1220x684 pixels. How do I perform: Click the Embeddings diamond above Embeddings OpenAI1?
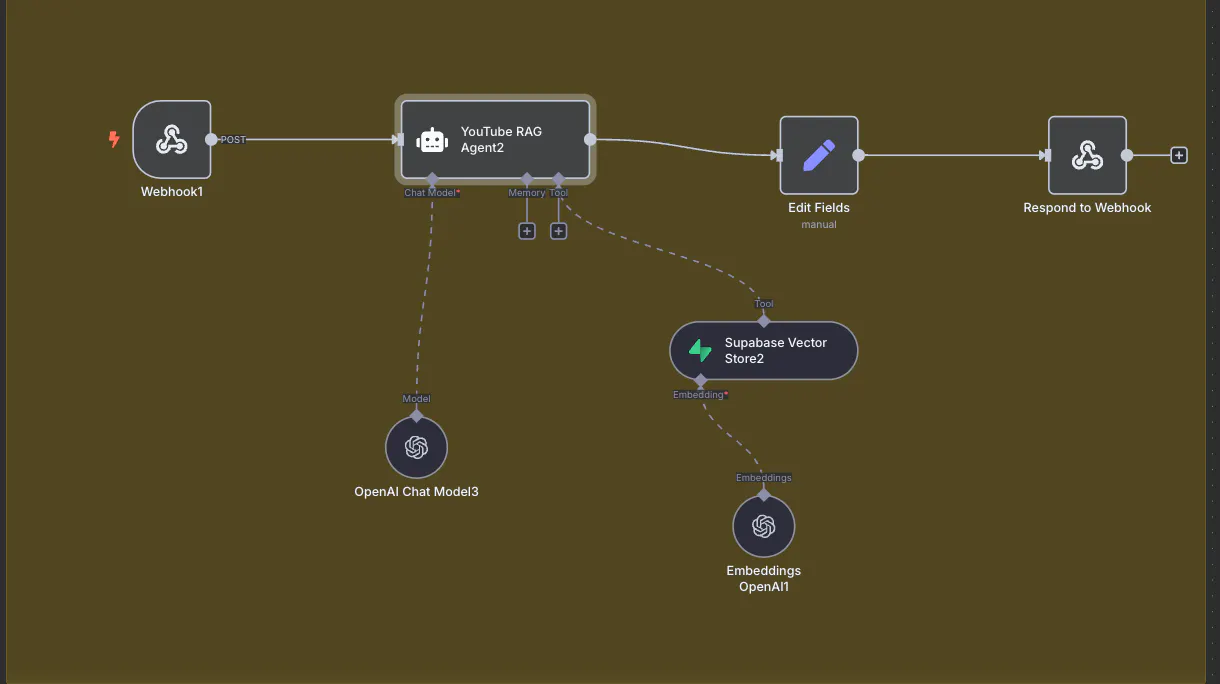pos(764,495)
